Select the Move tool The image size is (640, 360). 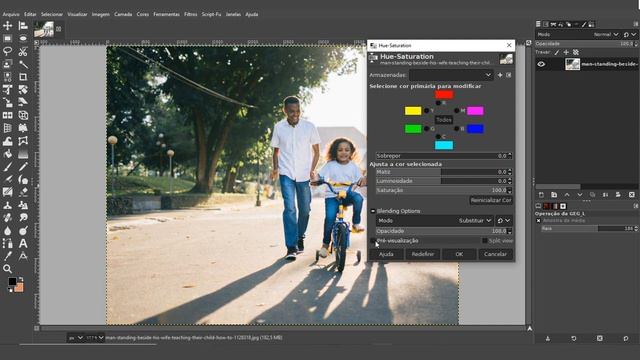coord(7,26)
